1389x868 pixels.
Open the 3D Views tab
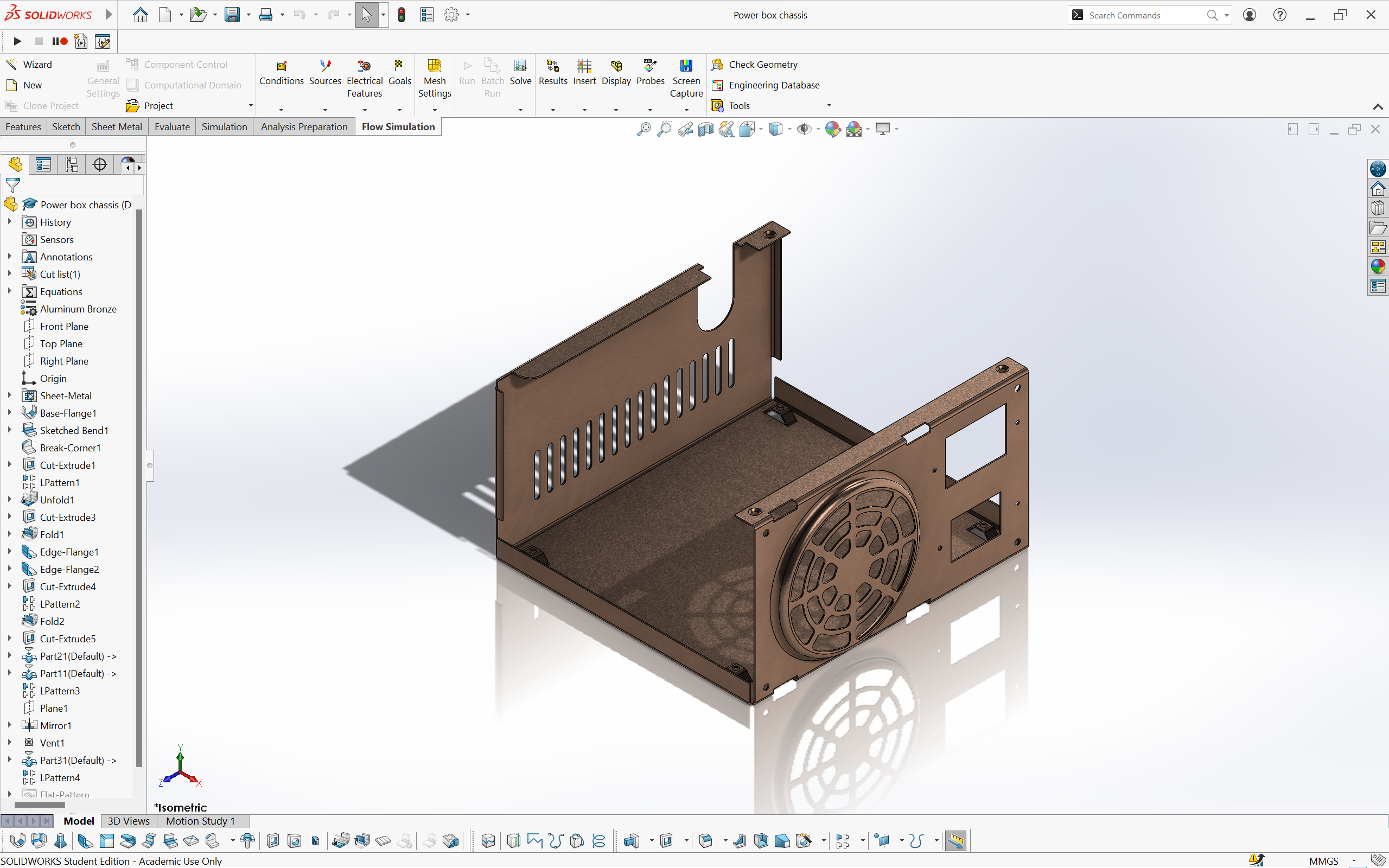pos(129,821)
